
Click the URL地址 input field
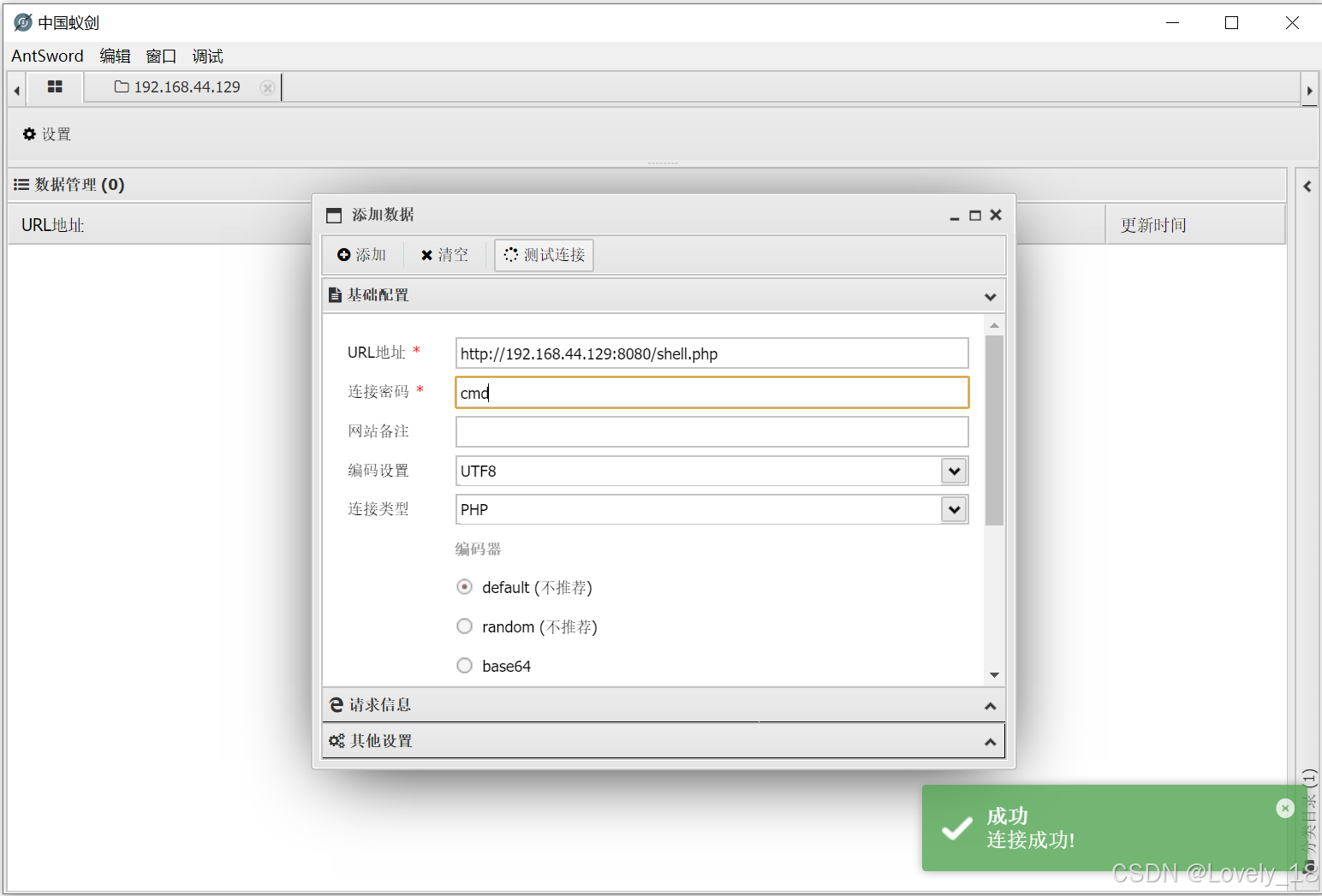712,353
